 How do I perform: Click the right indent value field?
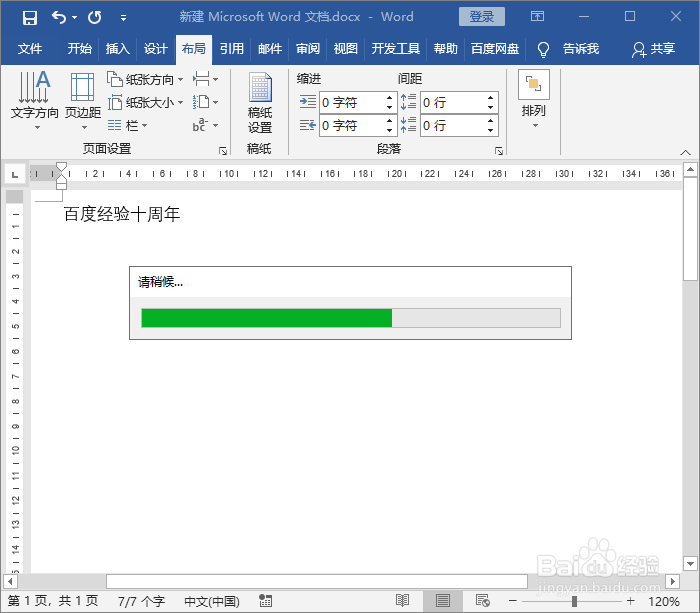coord(351,125)
